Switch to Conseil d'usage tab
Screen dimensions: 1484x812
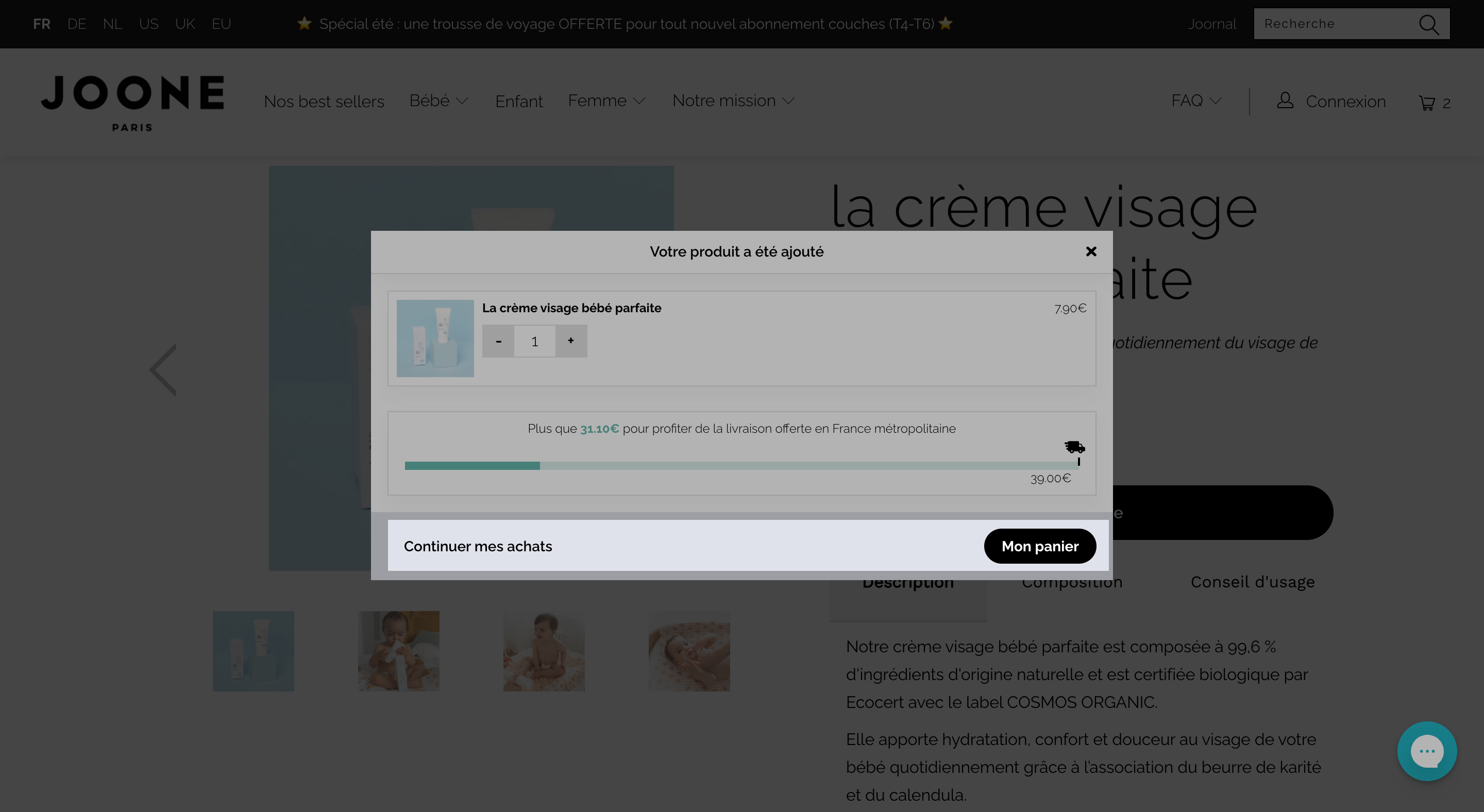coord(1253,582)
